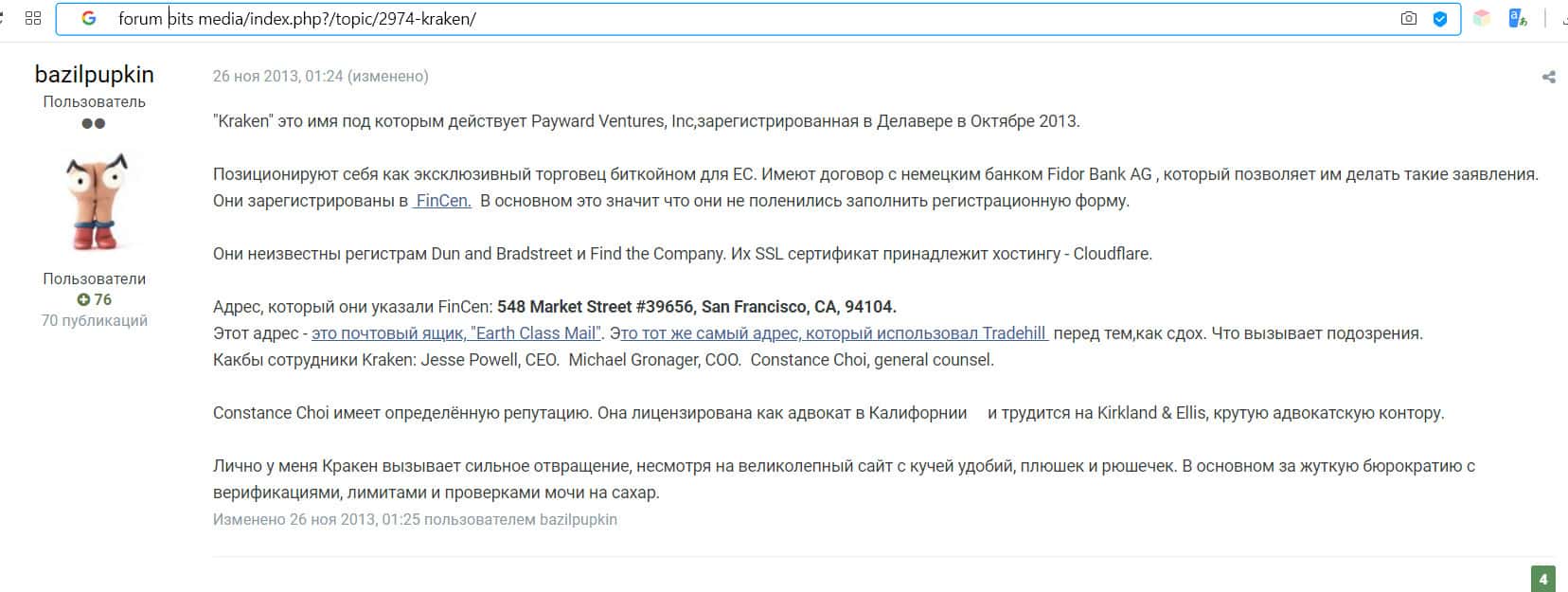Click the reputation score 76
1568x592 pixels.
(102, 299)
